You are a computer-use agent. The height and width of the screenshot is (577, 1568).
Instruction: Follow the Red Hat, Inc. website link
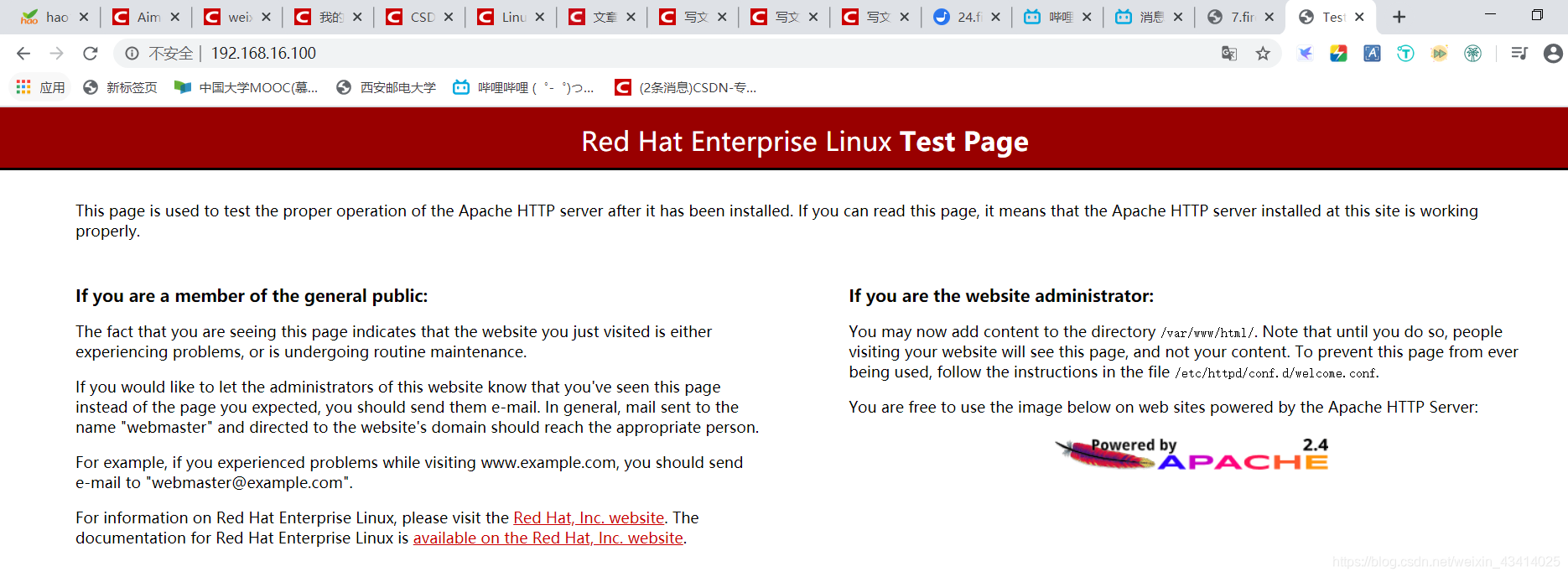(589, 518)
